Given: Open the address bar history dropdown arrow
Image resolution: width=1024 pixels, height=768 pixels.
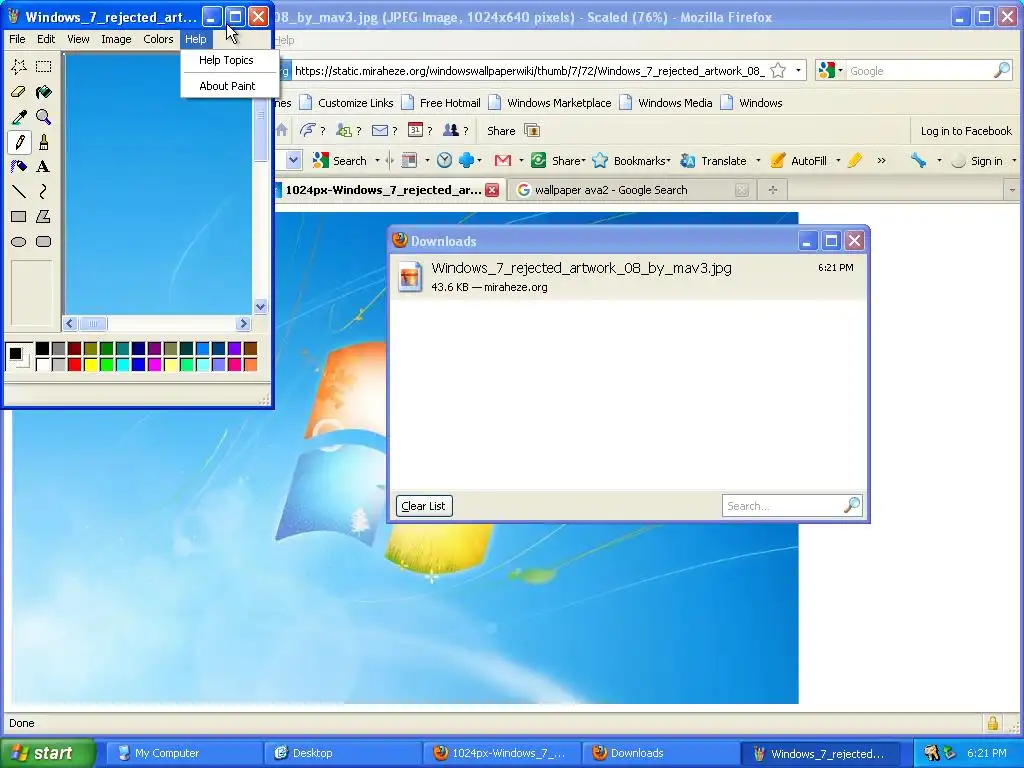Looking at the screenshot, I should 798,71.
